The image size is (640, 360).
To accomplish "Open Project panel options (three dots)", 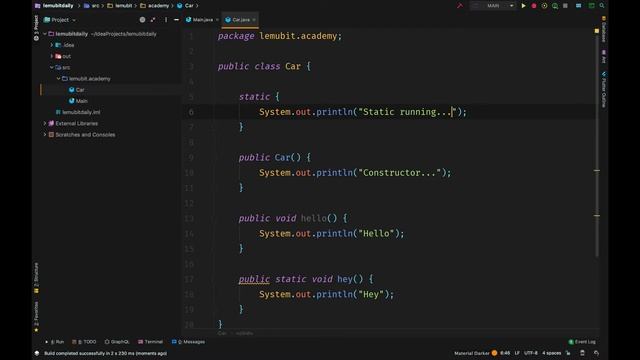I will click(166, 20).
